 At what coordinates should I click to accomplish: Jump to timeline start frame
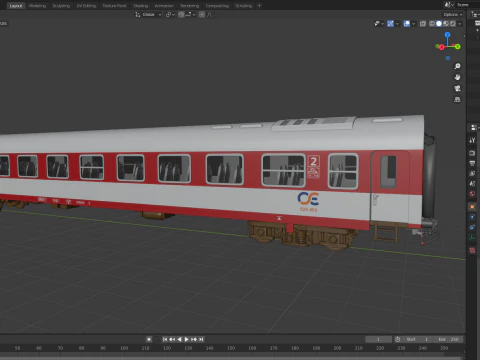165,339
